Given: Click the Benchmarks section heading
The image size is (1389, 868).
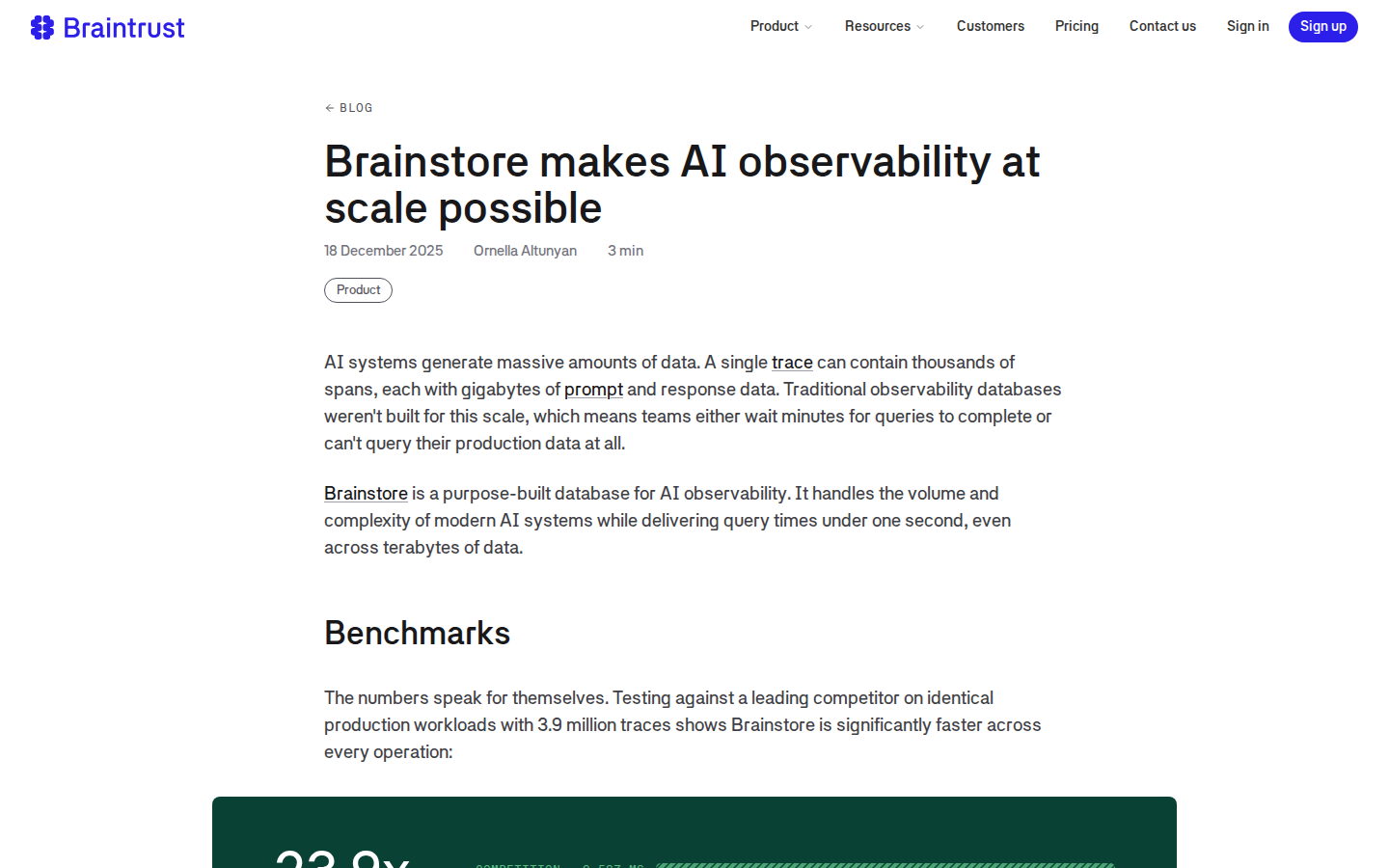Looking at the screenshot, I should pos(417,634).
